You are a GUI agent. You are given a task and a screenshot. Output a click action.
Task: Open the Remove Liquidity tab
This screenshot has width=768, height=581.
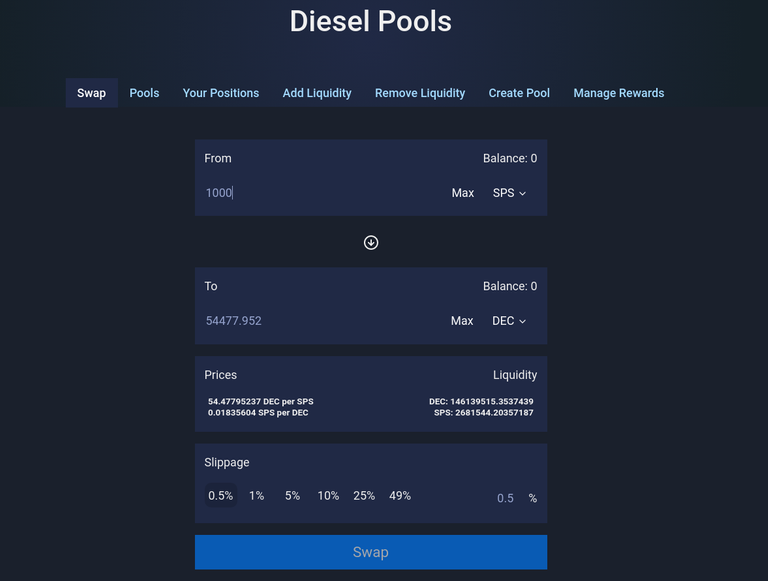[x=420, y=93]
